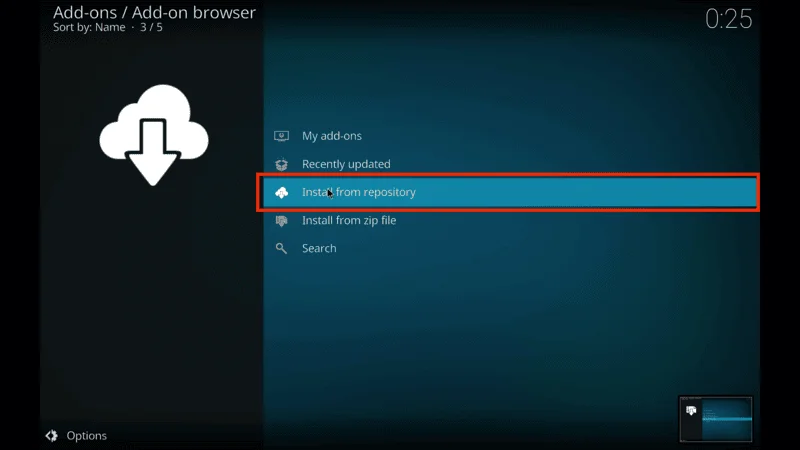800x450 pixels.
Task: Open the My add-ons entry
Action: (x=332, y=136)
